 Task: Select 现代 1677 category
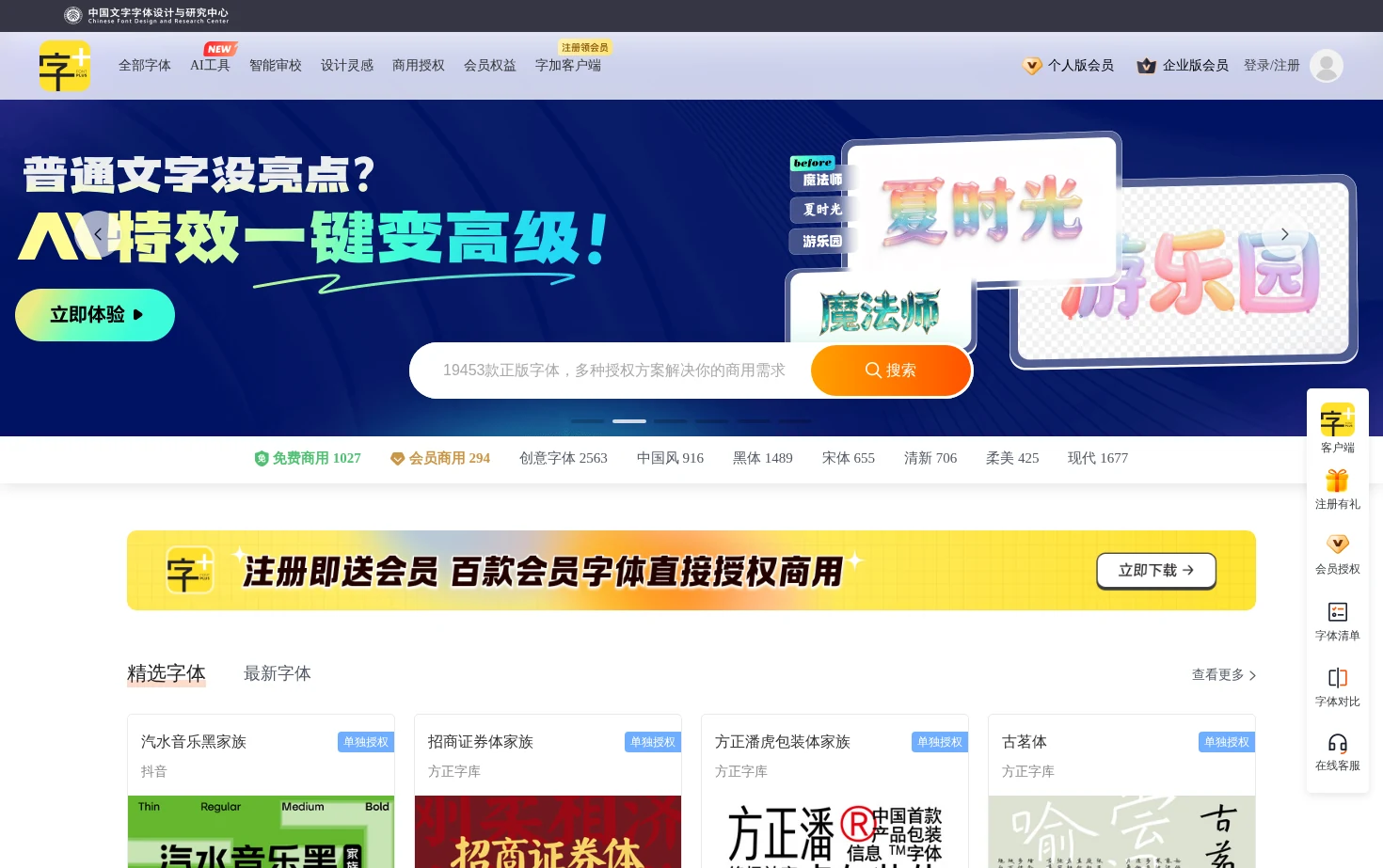tap(1098, 458)
